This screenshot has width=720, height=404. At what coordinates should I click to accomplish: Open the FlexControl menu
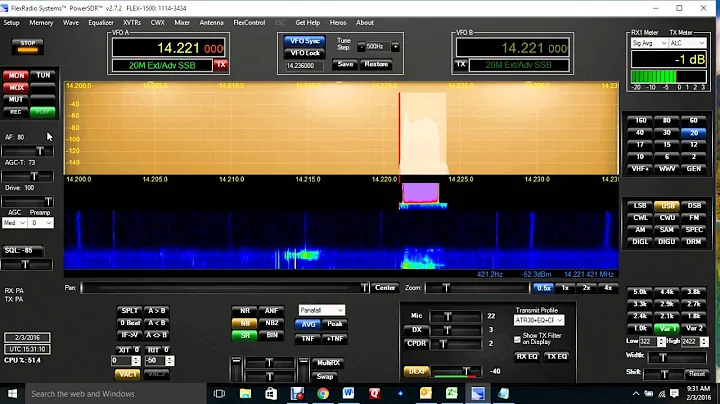[249, 22]
